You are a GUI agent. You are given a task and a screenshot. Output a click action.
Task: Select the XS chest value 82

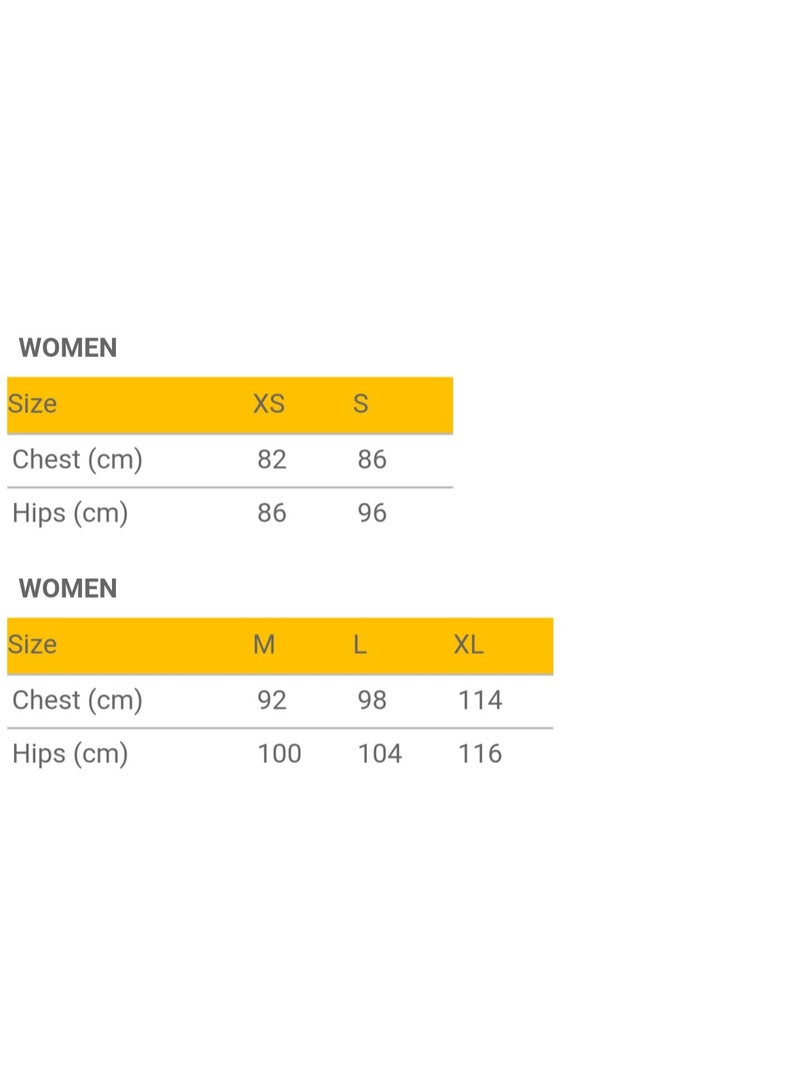click(272, 459)
